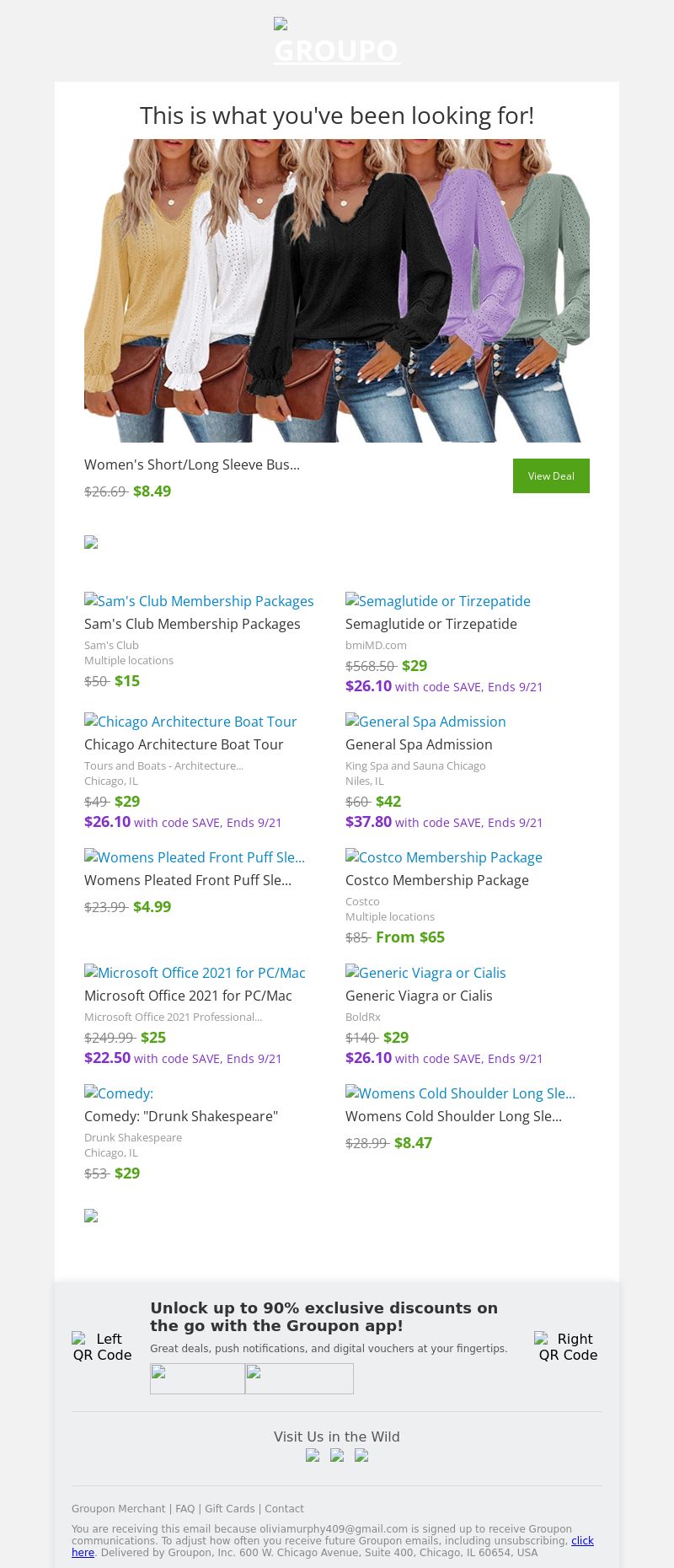Open the FAQ footer link

click(x=185, y=1509)
